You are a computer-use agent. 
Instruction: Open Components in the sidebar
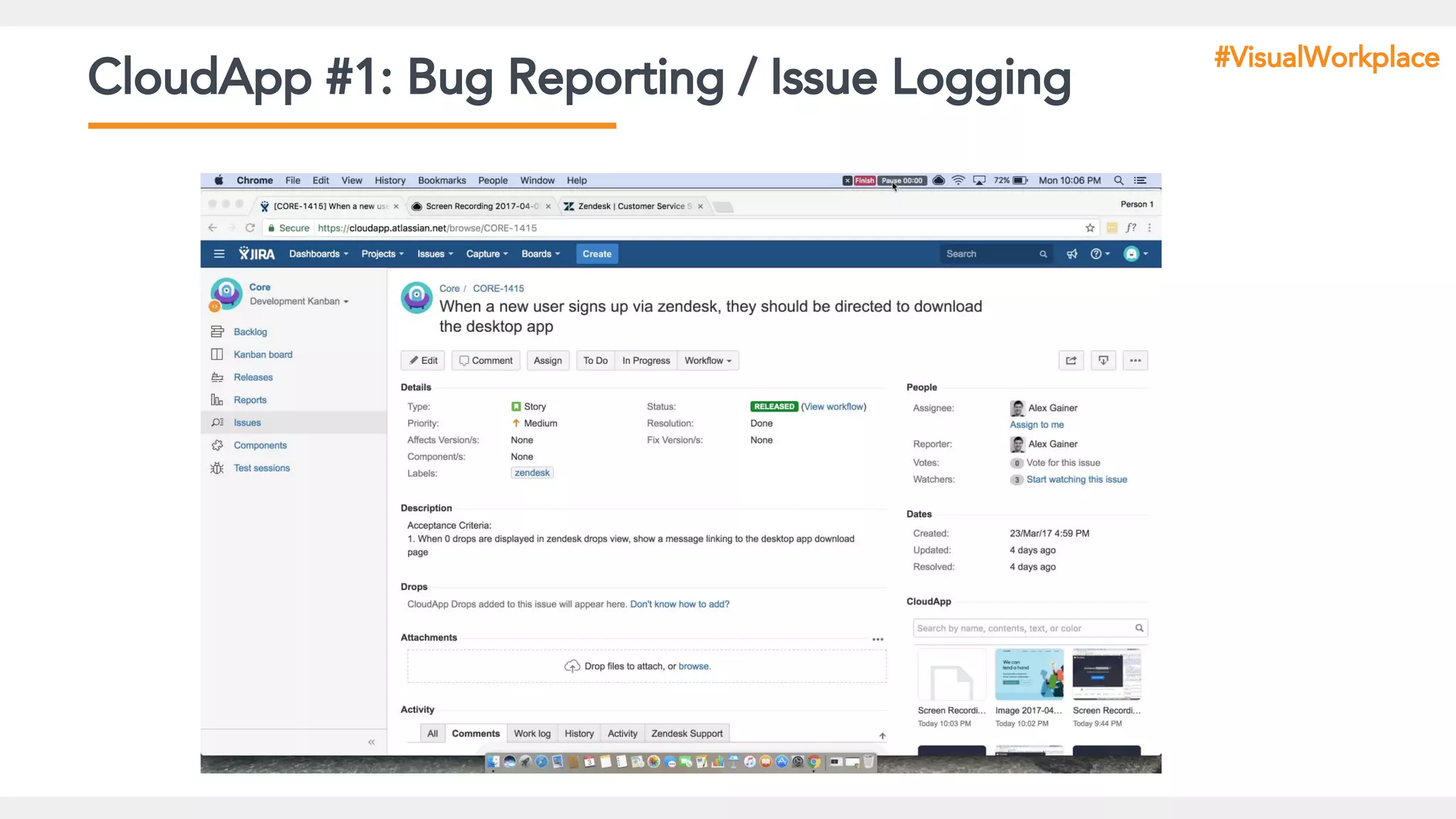(x=260, y=445)
